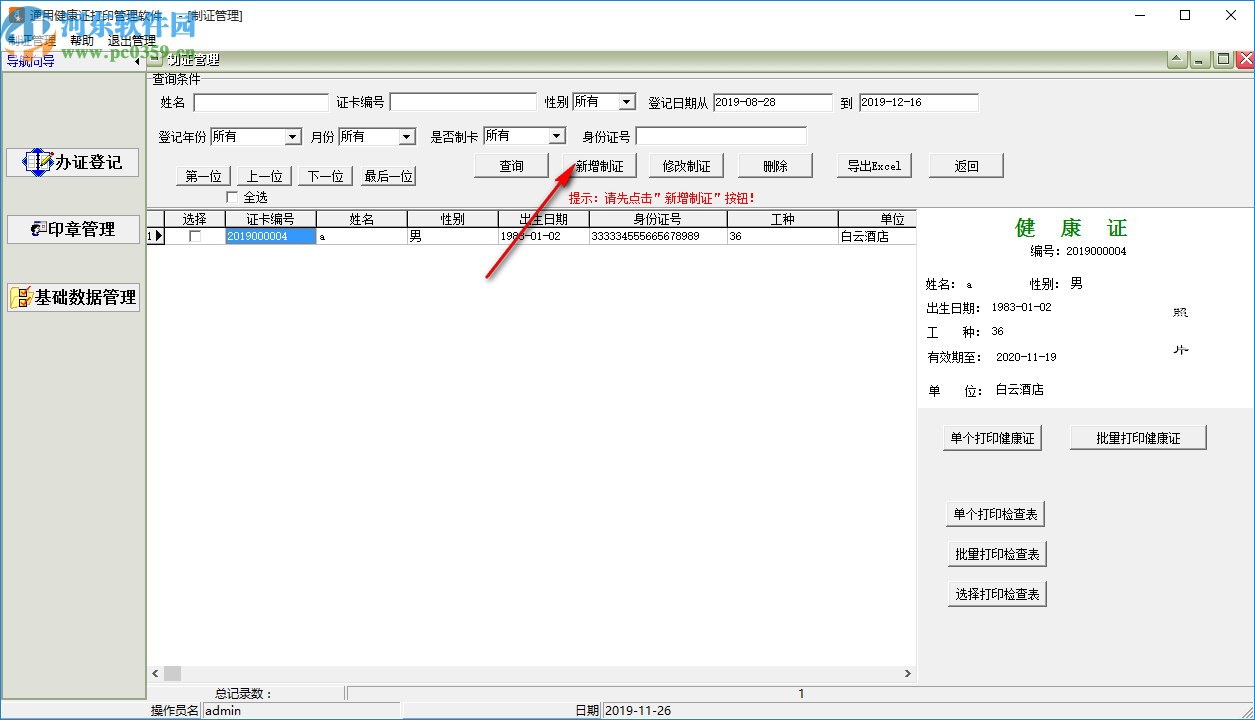Click the app icon in the title bar
This screenshot has height=720, width=1255.
(15, 15)
